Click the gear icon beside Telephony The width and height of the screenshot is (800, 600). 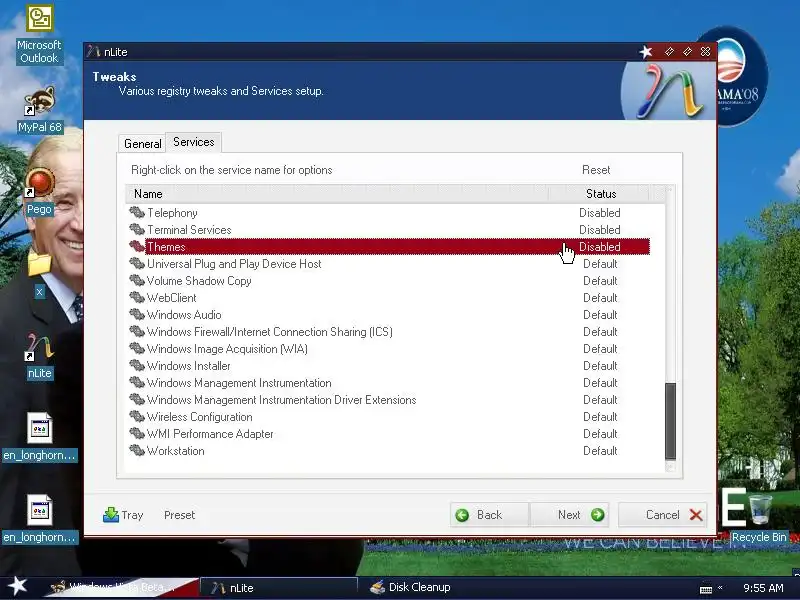[137, 212]
